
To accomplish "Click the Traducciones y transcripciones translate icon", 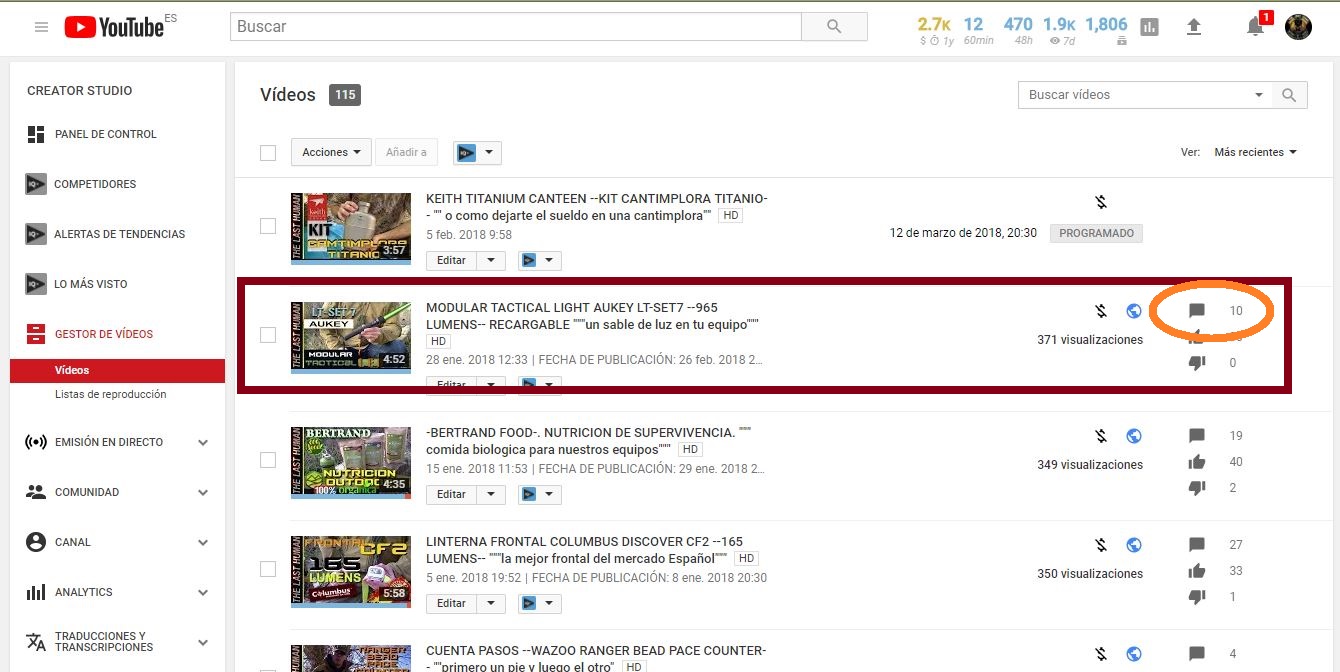I will point(36,641).
